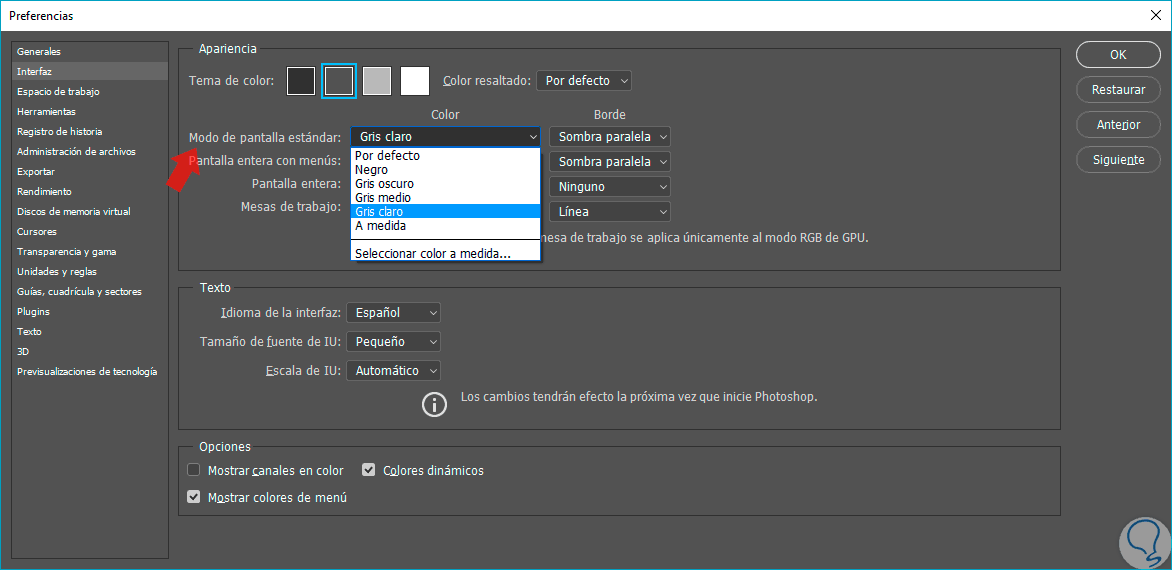This screenshot has height=570, width=1172.
Task: Choose Gris oscuro from the color list
Action: click(384, 184)
